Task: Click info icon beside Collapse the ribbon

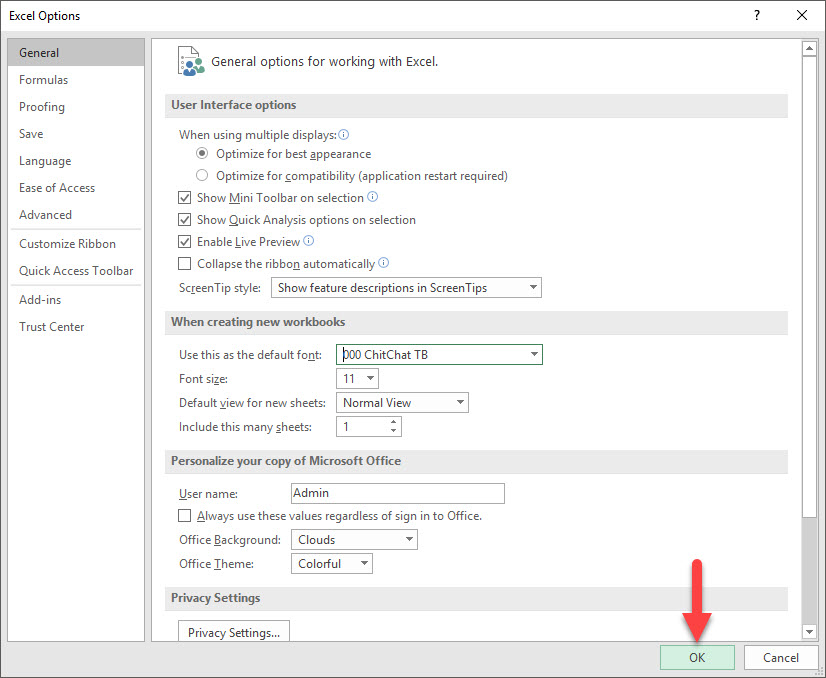Action: tap(383, 263)
